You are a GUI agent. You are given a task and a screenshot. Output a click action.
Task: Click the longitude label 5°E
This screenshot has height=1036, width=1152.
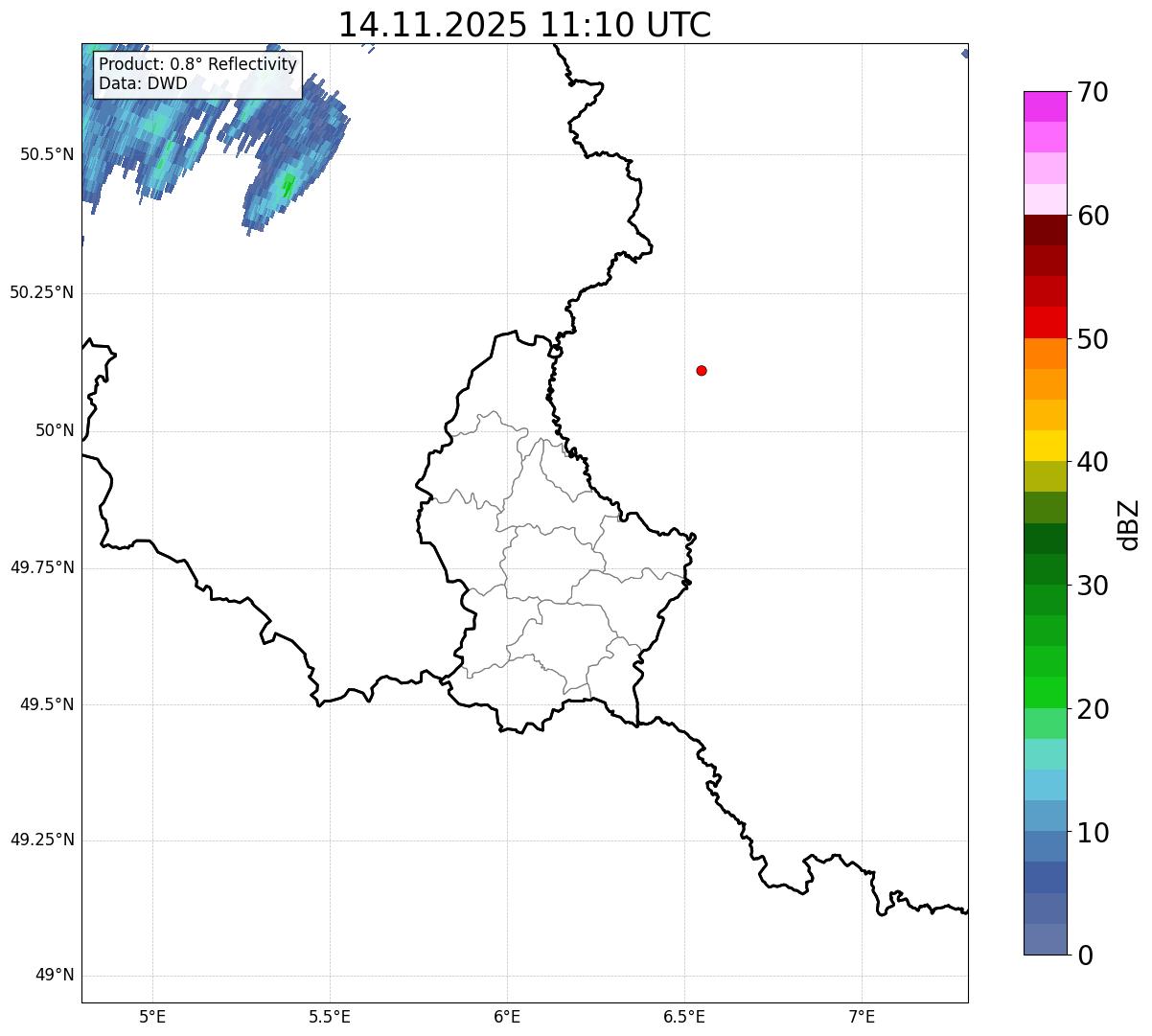(x=152, y=1017)
